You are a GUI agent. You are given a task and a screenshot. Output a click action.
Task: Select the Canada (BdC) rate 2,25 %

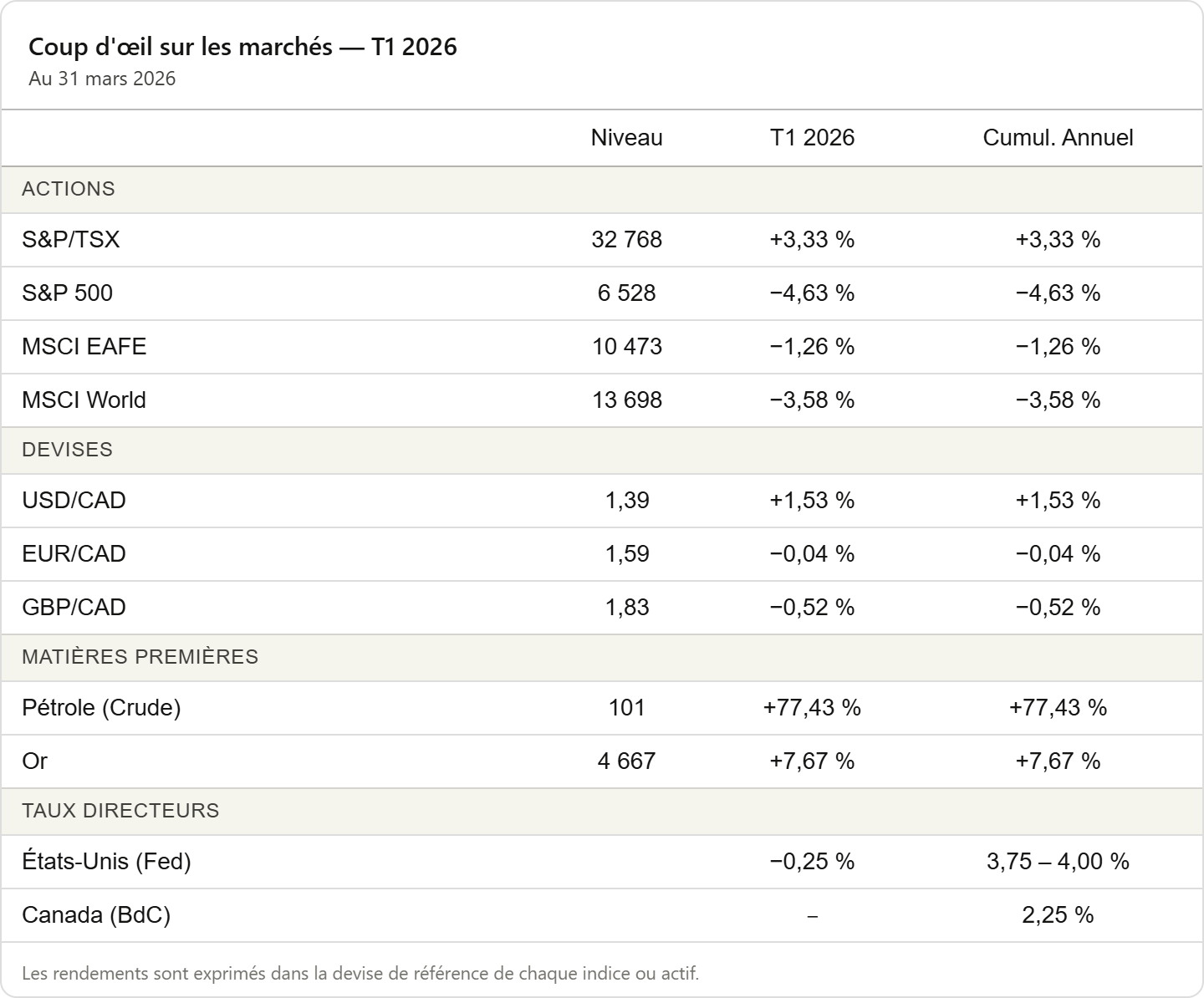(1058, 915)
